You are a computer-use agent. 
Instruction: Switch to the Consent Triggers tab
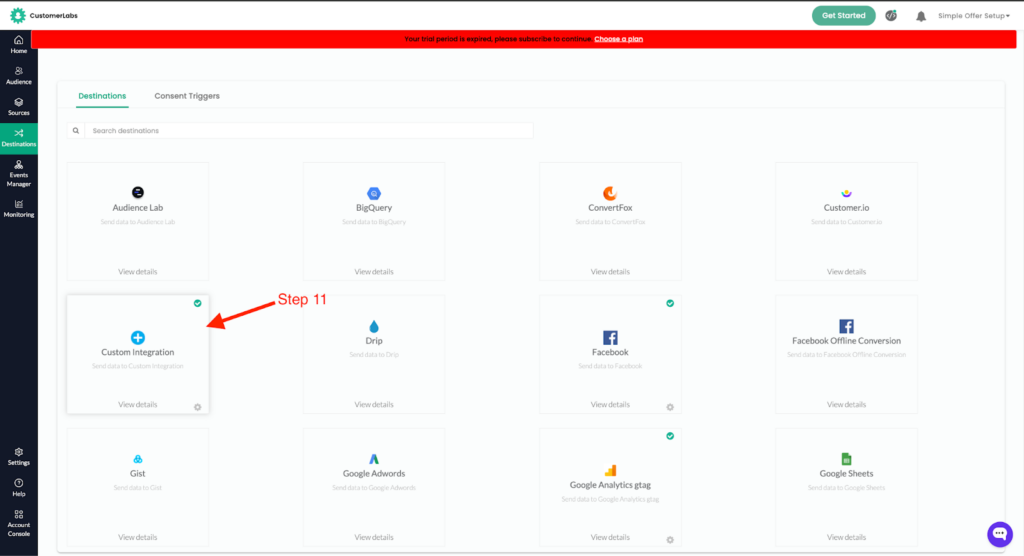click(x=187, y=96)
